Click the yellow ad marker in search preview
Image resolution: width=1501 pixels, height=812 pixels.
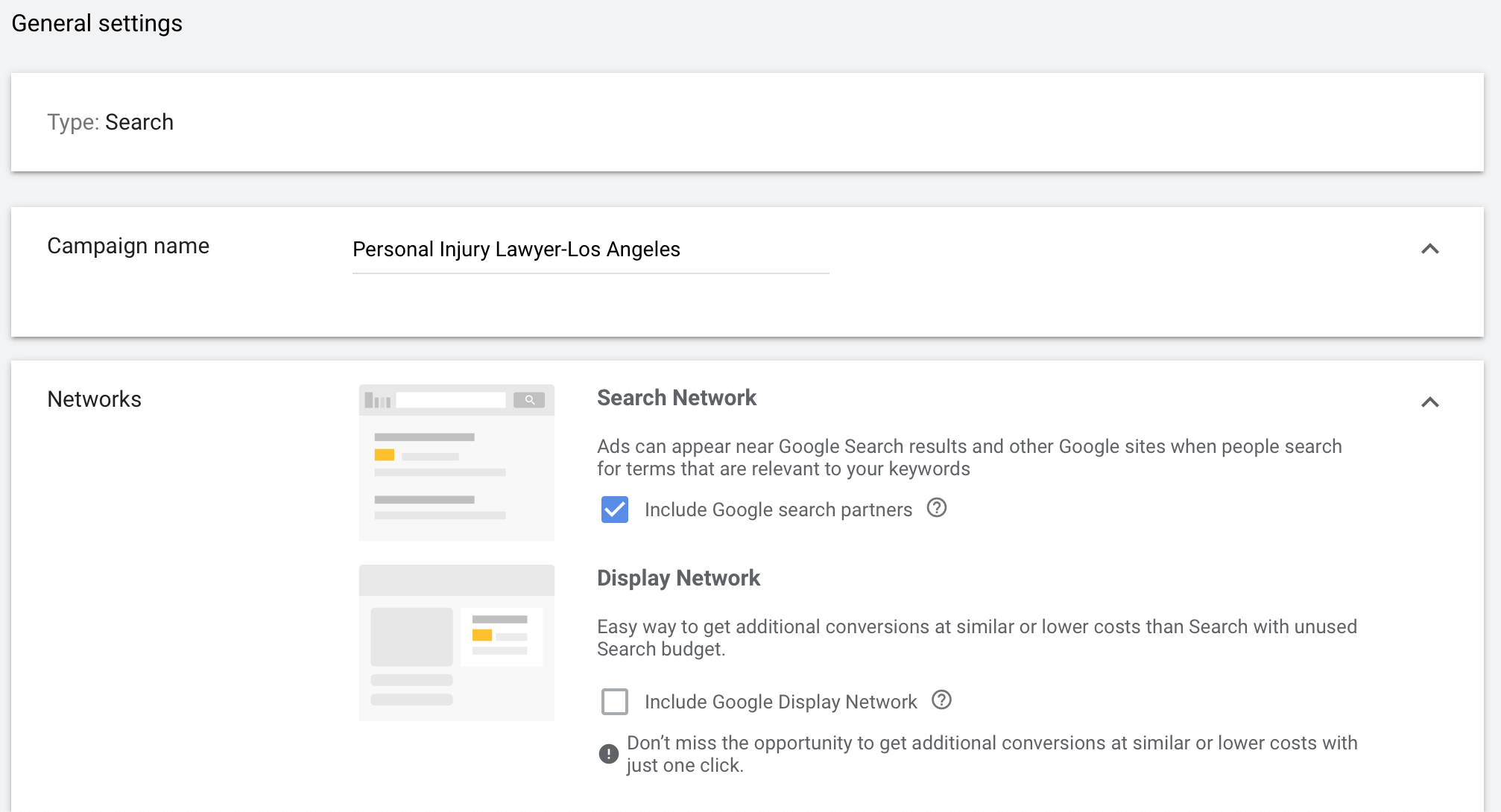[384, 454]
